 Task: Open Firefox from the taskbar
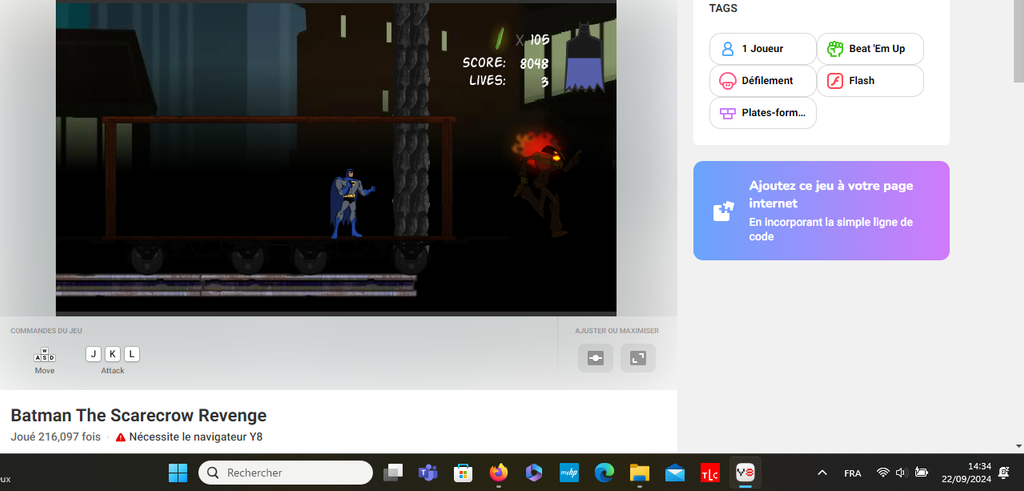pos(498,472)
